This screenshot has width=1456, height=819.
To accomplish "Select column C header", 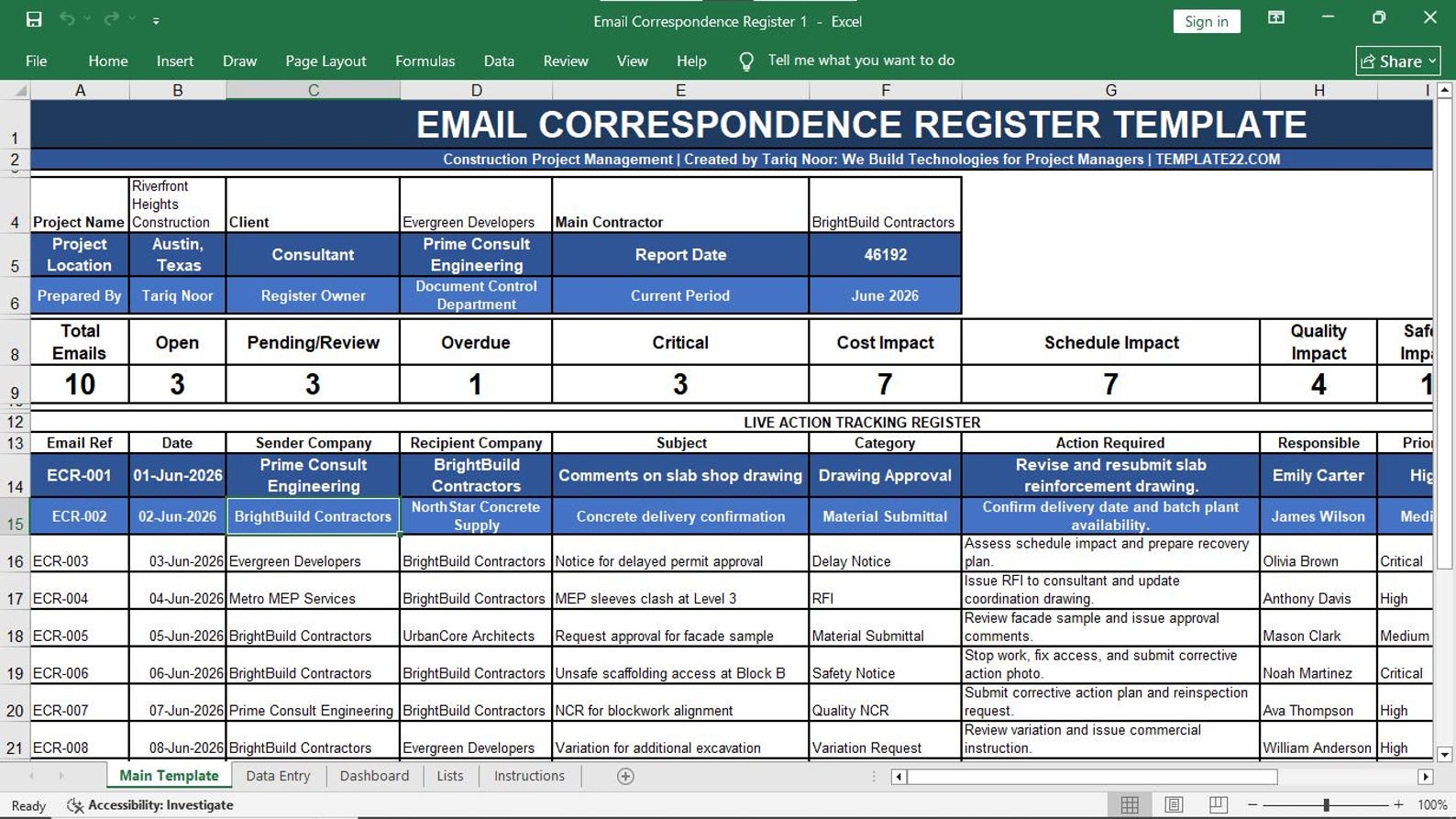I will (x=313, y=90).
